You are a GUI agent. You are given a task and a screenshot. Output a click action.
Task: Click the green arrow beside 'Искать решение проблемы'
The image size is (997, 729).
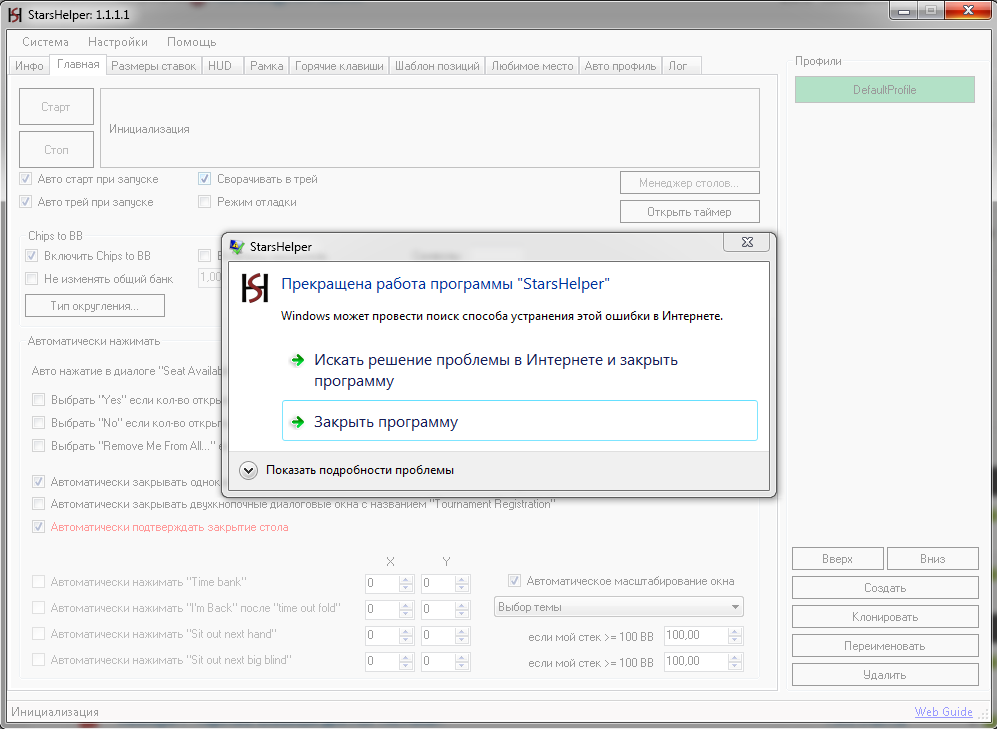297,360
